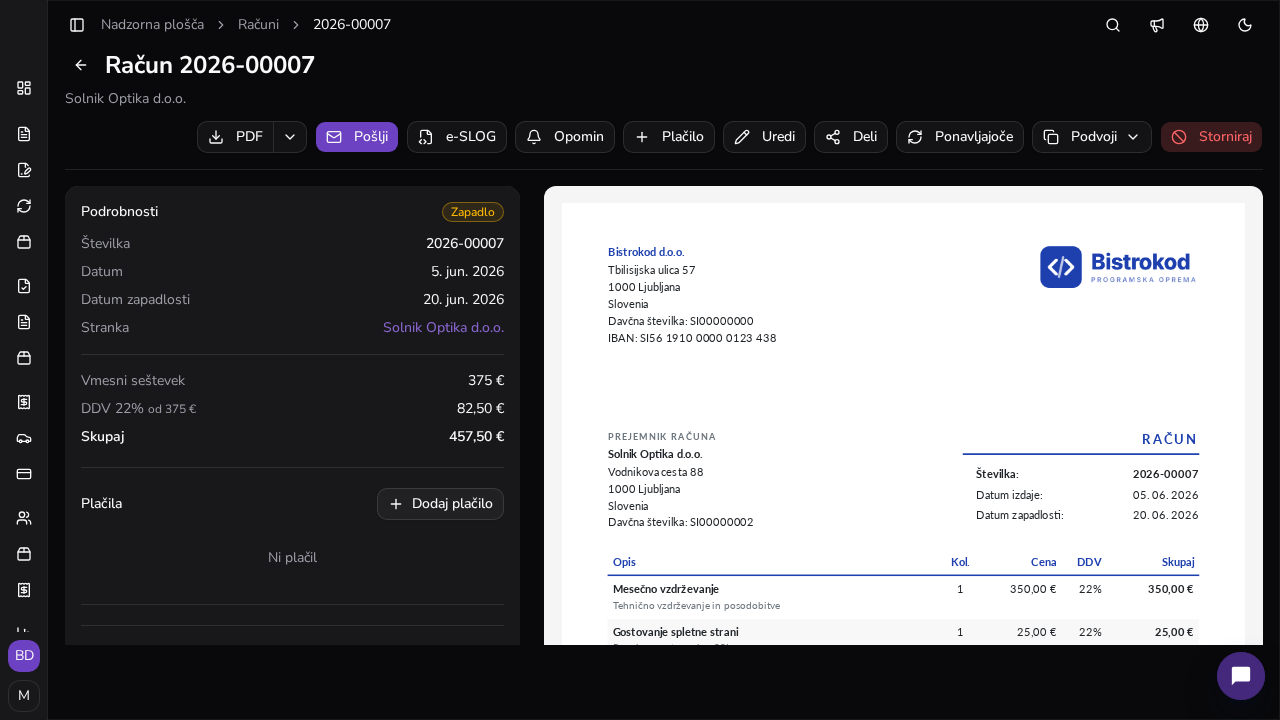Open the credit card icon in sidebar
Viewport: 1280px width, 720px height.
click(24, 474)
